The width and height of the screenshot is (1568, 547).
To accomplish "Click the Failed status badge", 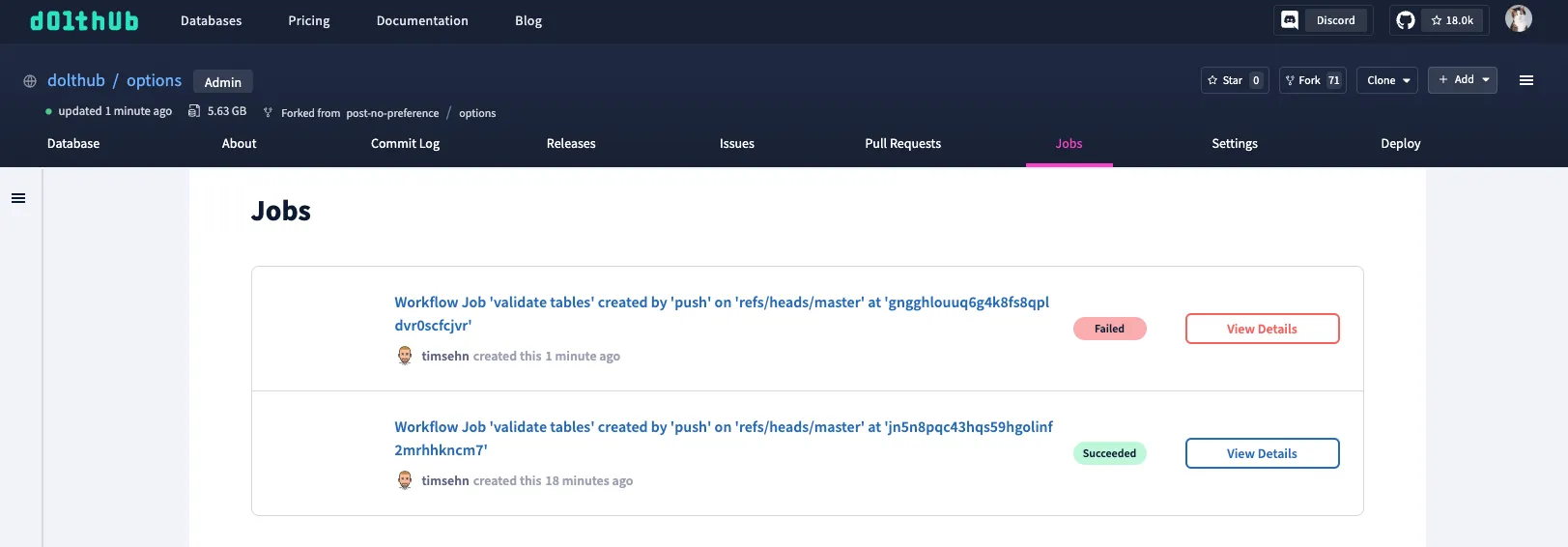I will (x=1109, y=329).
